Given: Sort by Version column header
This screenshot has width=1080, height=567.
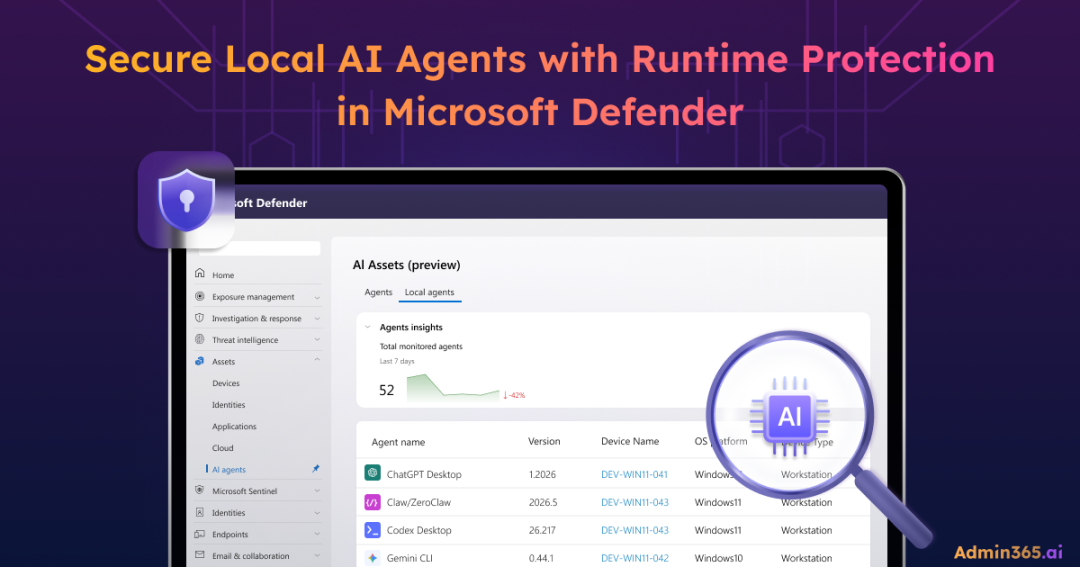Looking at the screenshot, I should [x=544, y=441].
